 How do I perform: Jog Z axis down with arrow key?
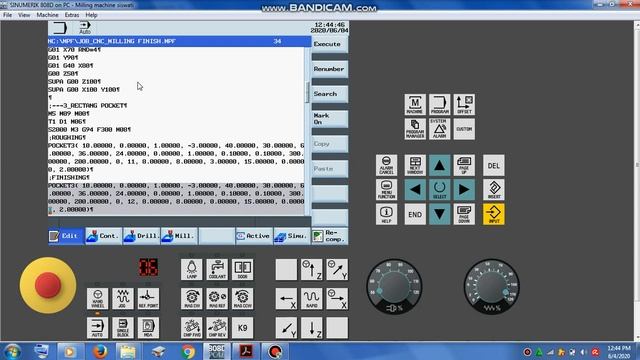tap(311, 328)
